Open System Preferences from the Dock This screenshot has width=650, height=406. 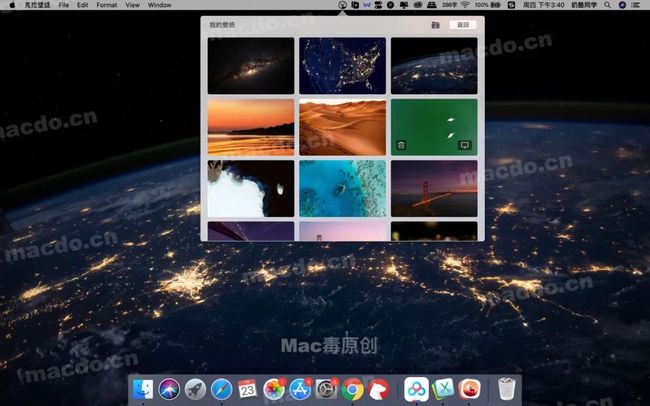pos(326,389)
